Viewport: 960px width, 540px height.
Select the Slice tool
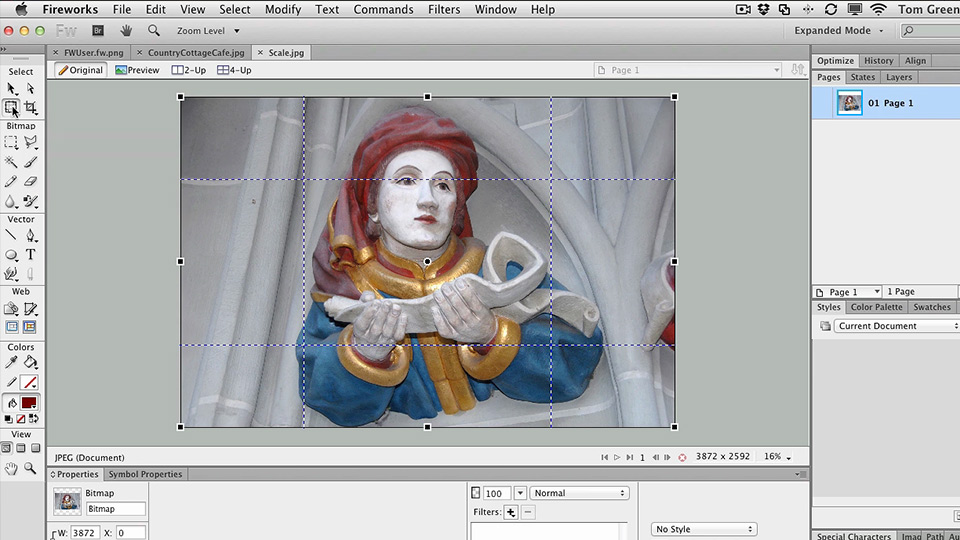click(30, 309)
